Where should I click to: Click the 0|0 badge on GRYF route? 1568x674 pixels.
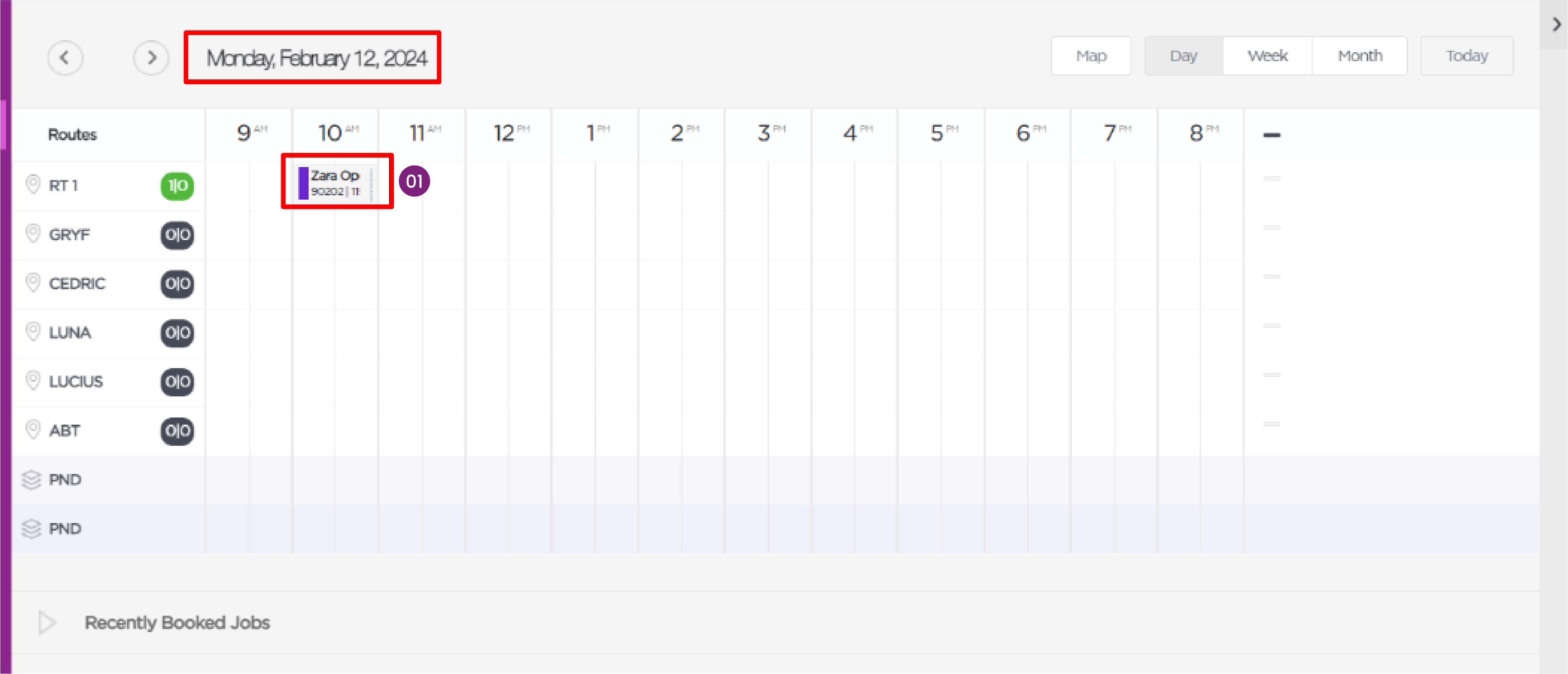coord(177,235)
